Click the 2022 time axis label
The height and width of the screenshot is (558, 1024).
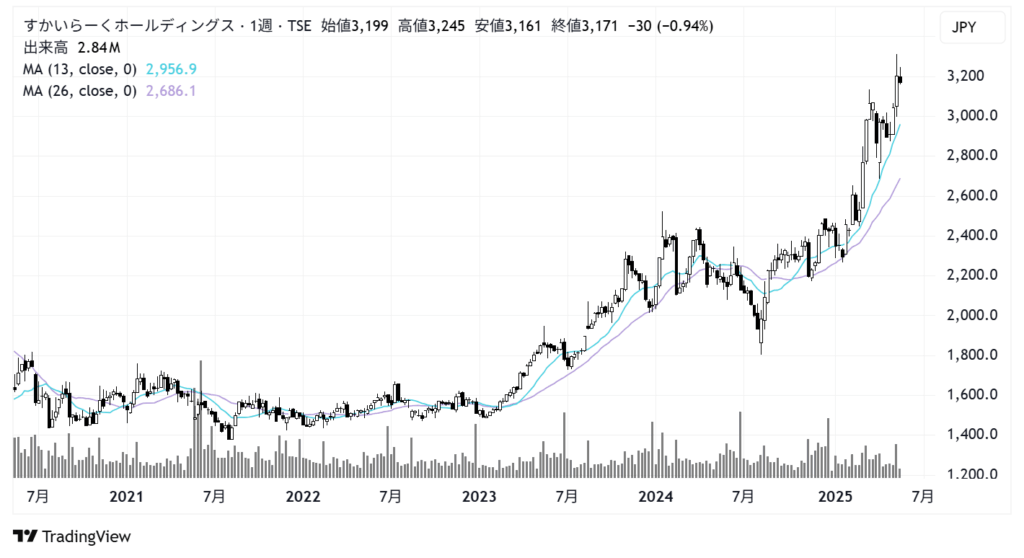(303, 497)
